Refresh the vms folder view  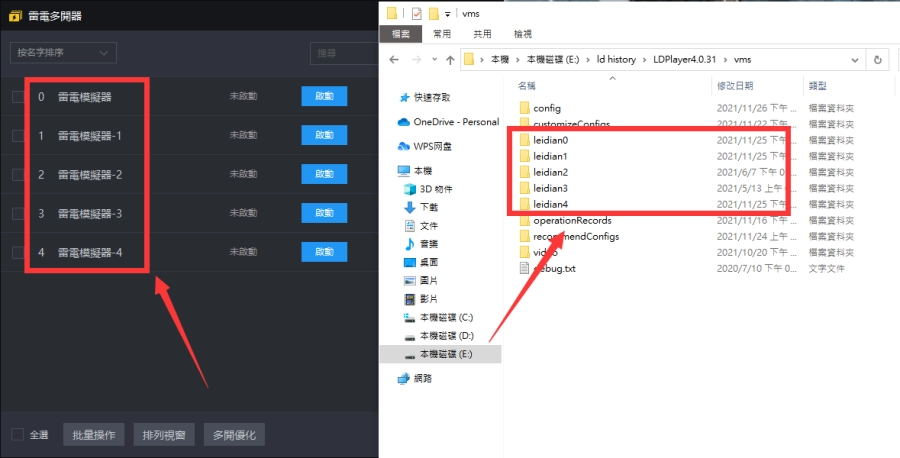coord(878,60)
